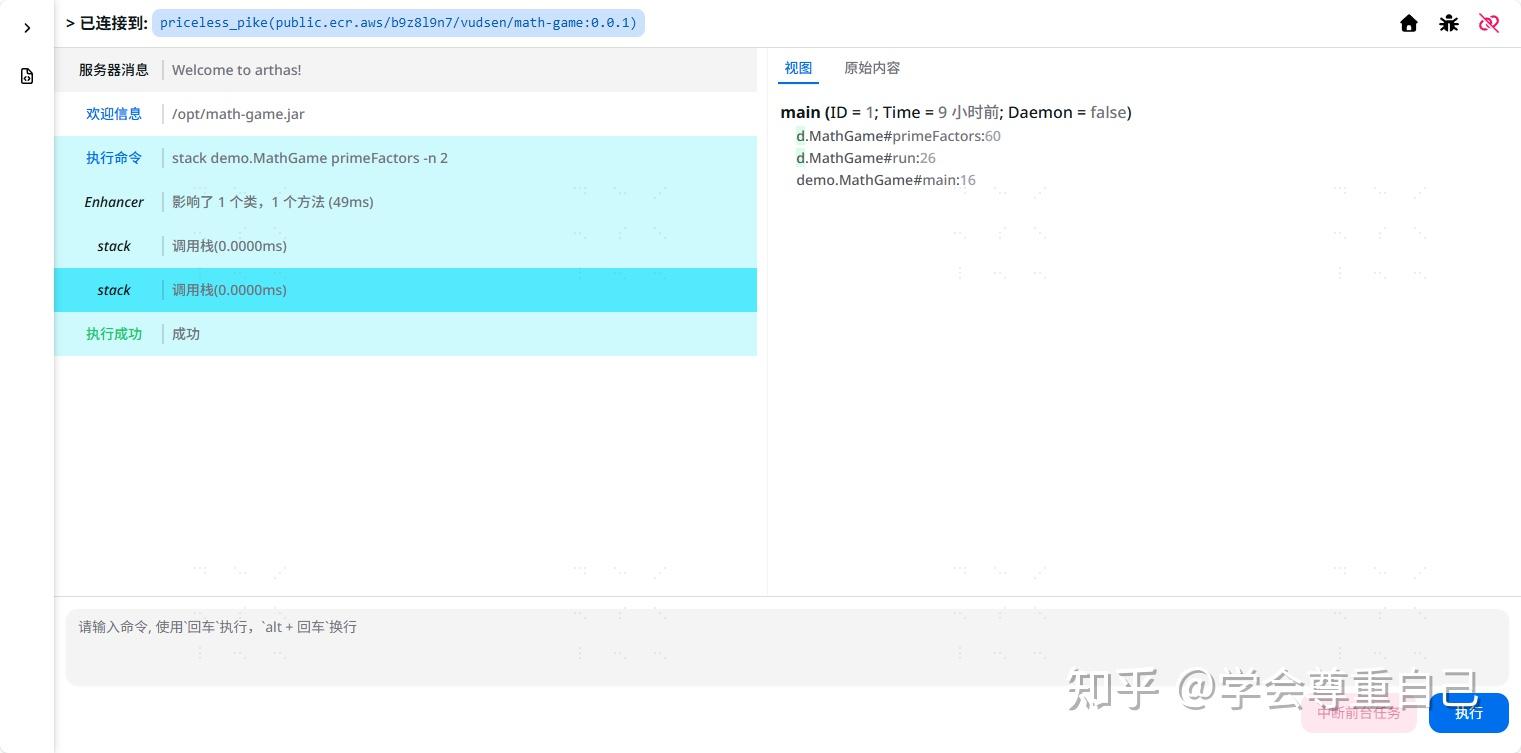Select the 服务器消息 Welcome to arthas row
The image size is (1521, 753).
[x=405, y=70]
